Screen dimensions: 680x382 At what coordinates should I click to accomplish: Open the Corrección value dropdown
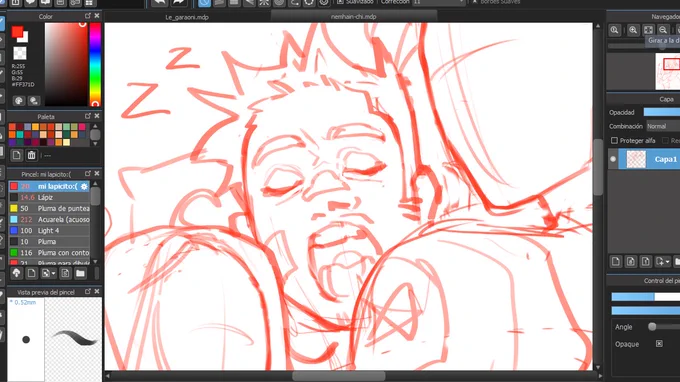point(438,3)
